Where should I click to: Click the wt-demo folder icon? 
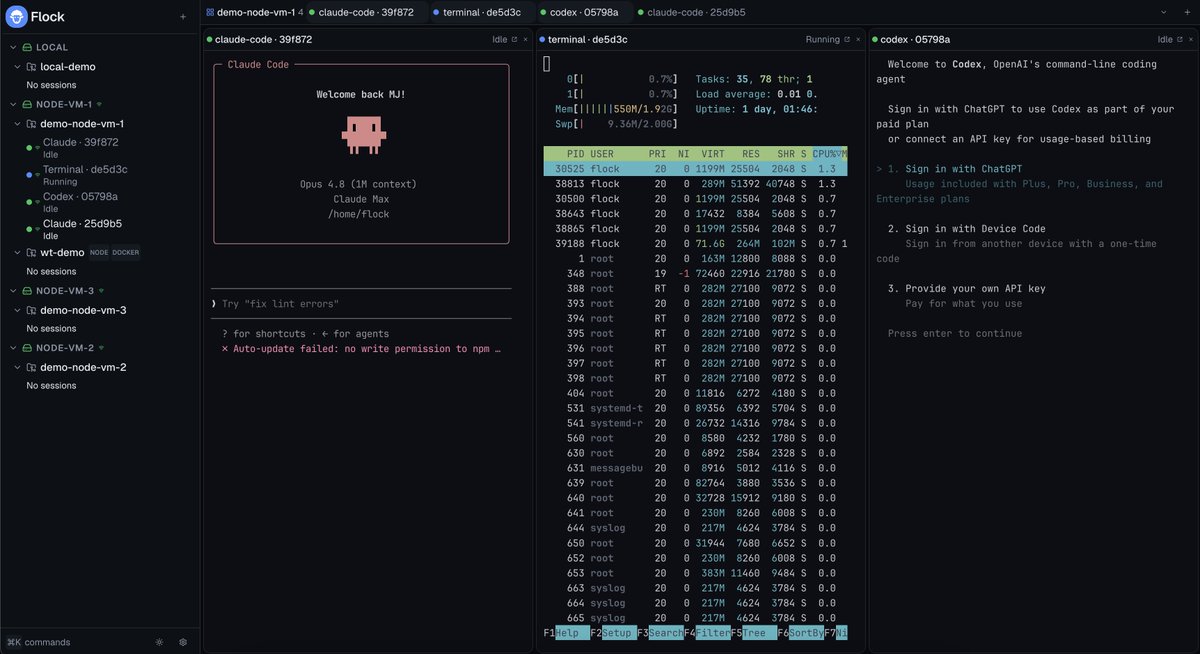tap(32, 253)
